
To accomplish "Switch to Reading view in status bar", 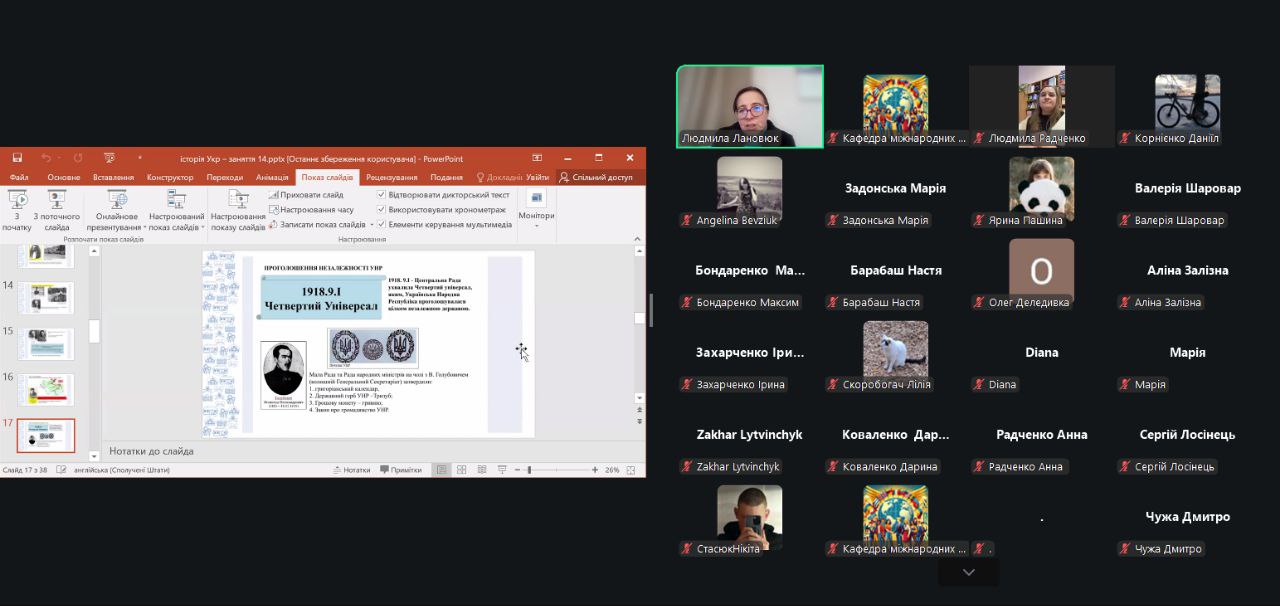I will 481,470.
